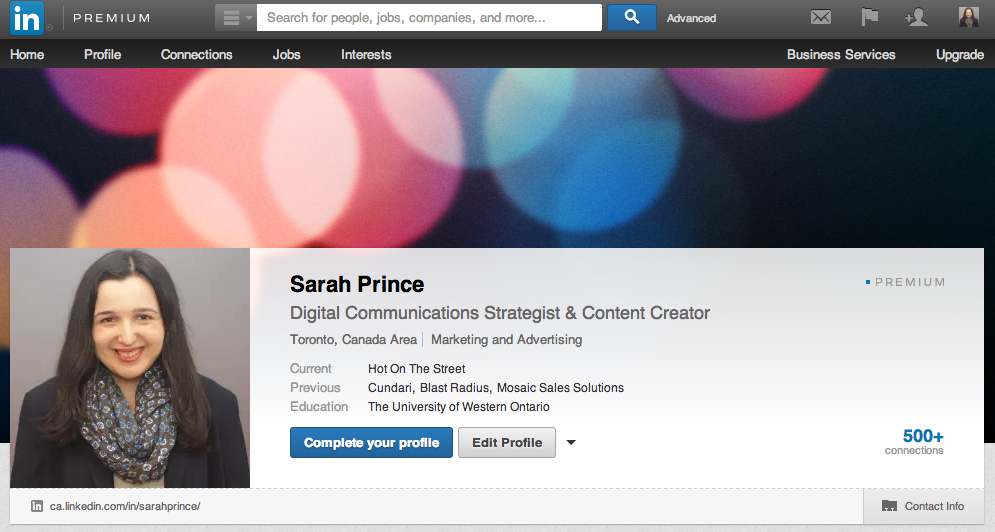Click the add connections person icon

coord(916,17)
